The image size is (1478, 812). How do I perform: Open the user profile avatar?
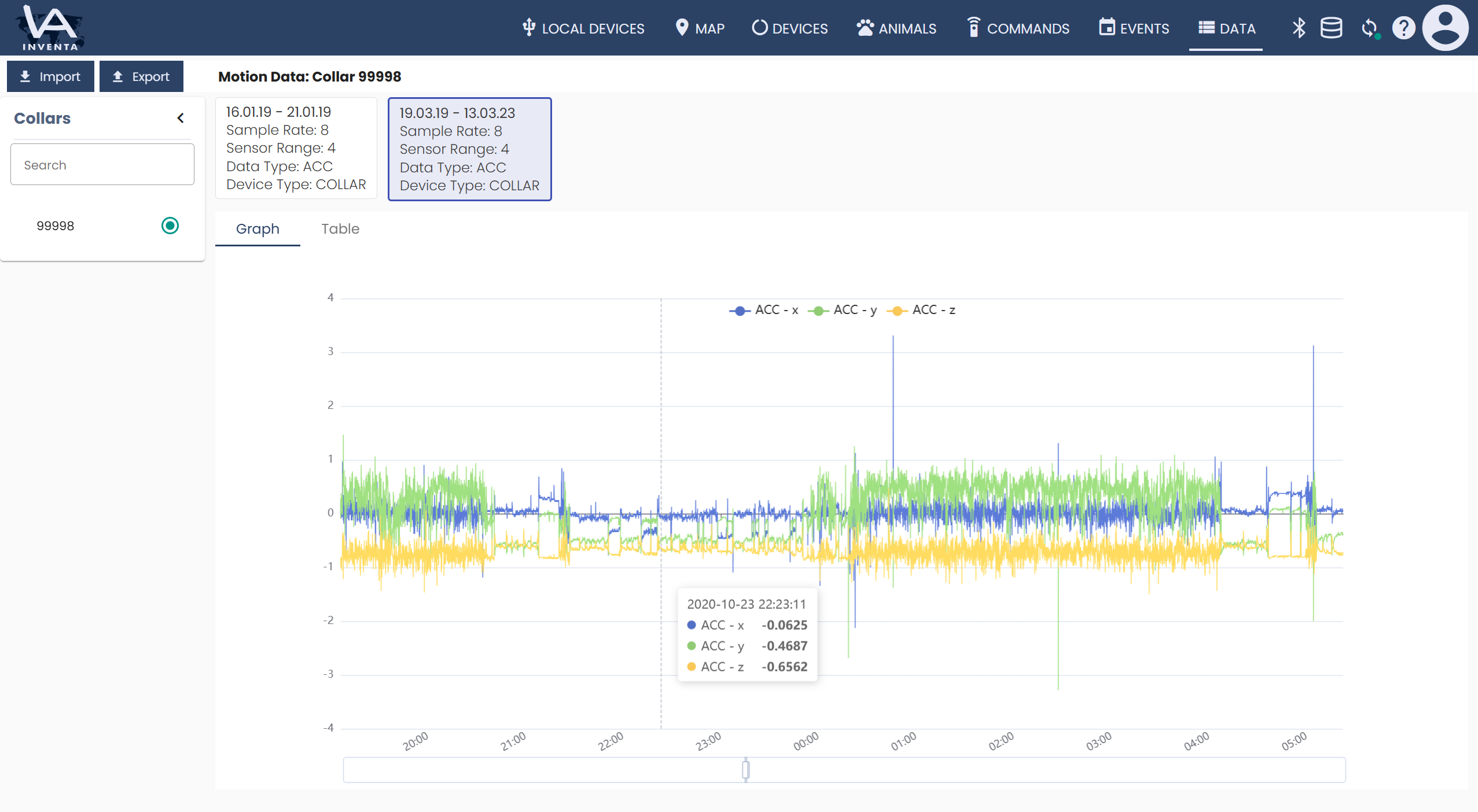pos(1445,28)
